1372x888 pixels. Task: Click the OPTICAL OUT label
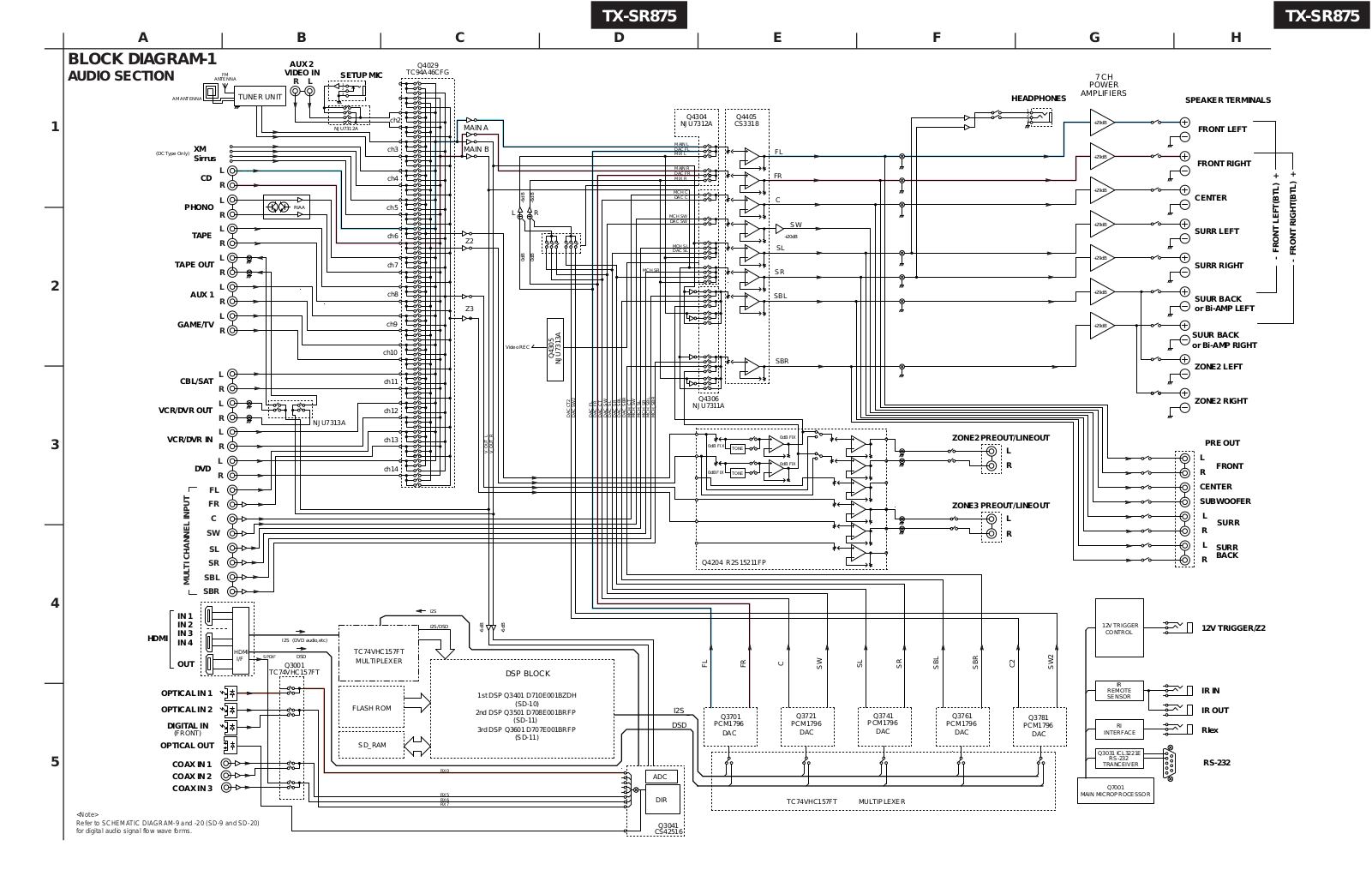coord(186,746)
